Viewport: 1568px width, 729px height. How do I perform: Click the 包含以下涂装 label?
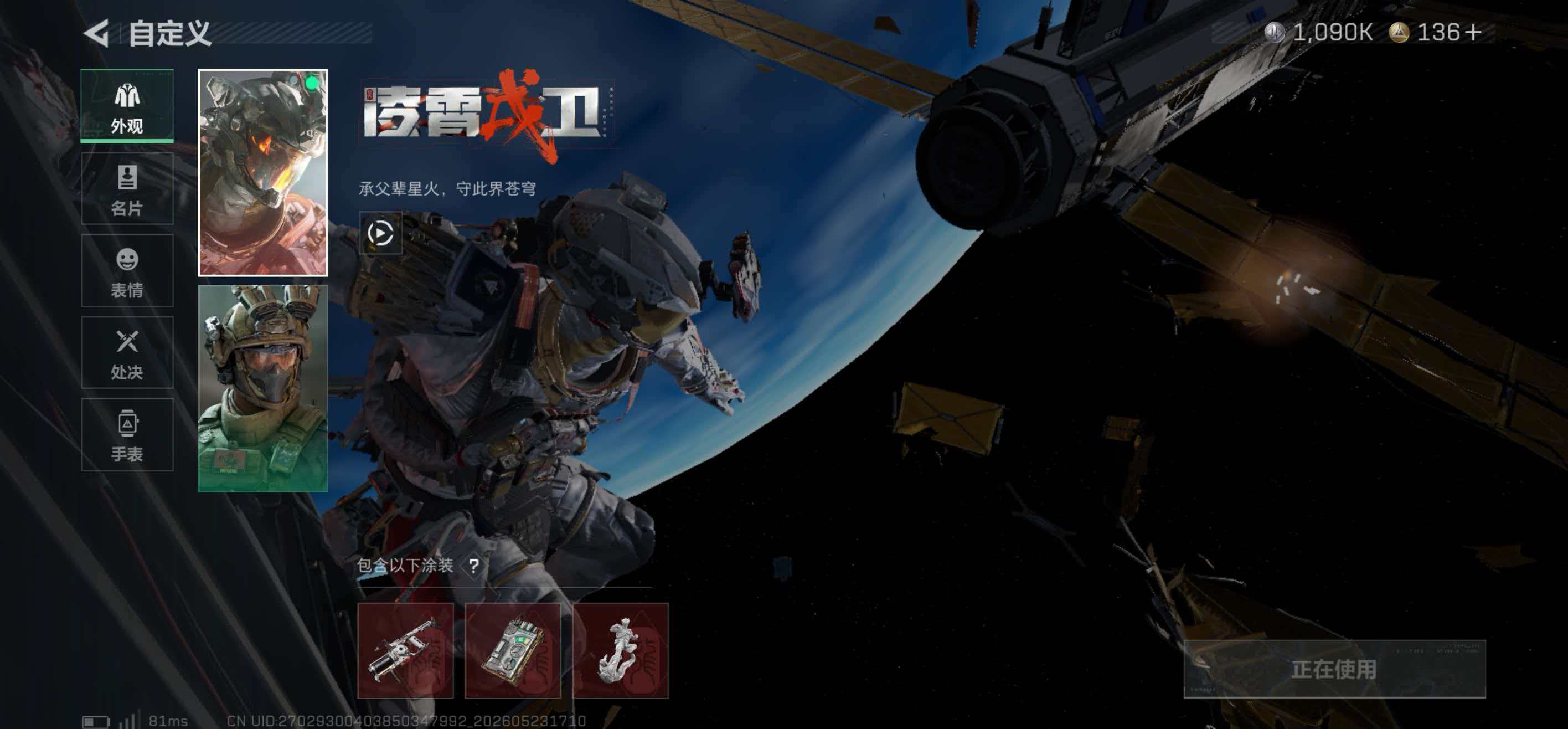(x=405, y=566)
